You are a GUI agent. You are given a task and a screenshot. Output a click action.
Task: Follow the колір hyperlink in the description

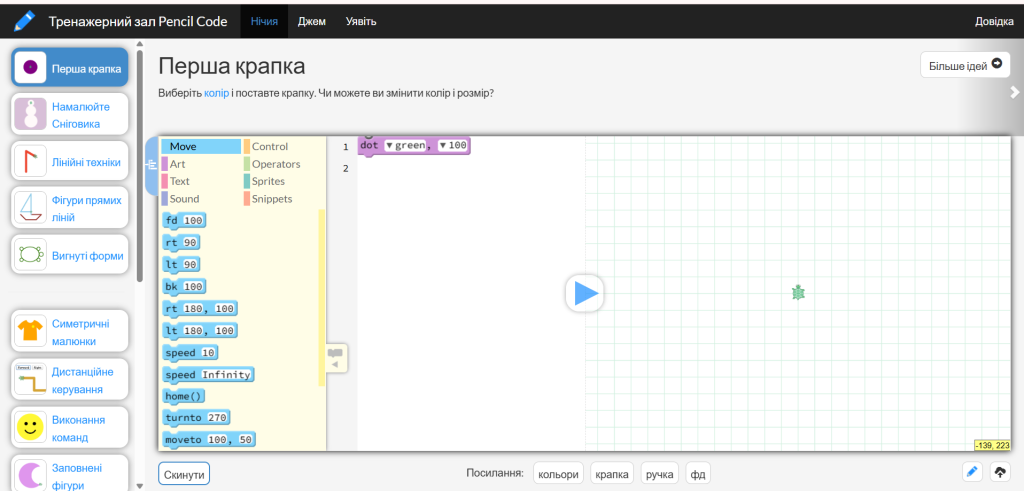pos(216,93)
